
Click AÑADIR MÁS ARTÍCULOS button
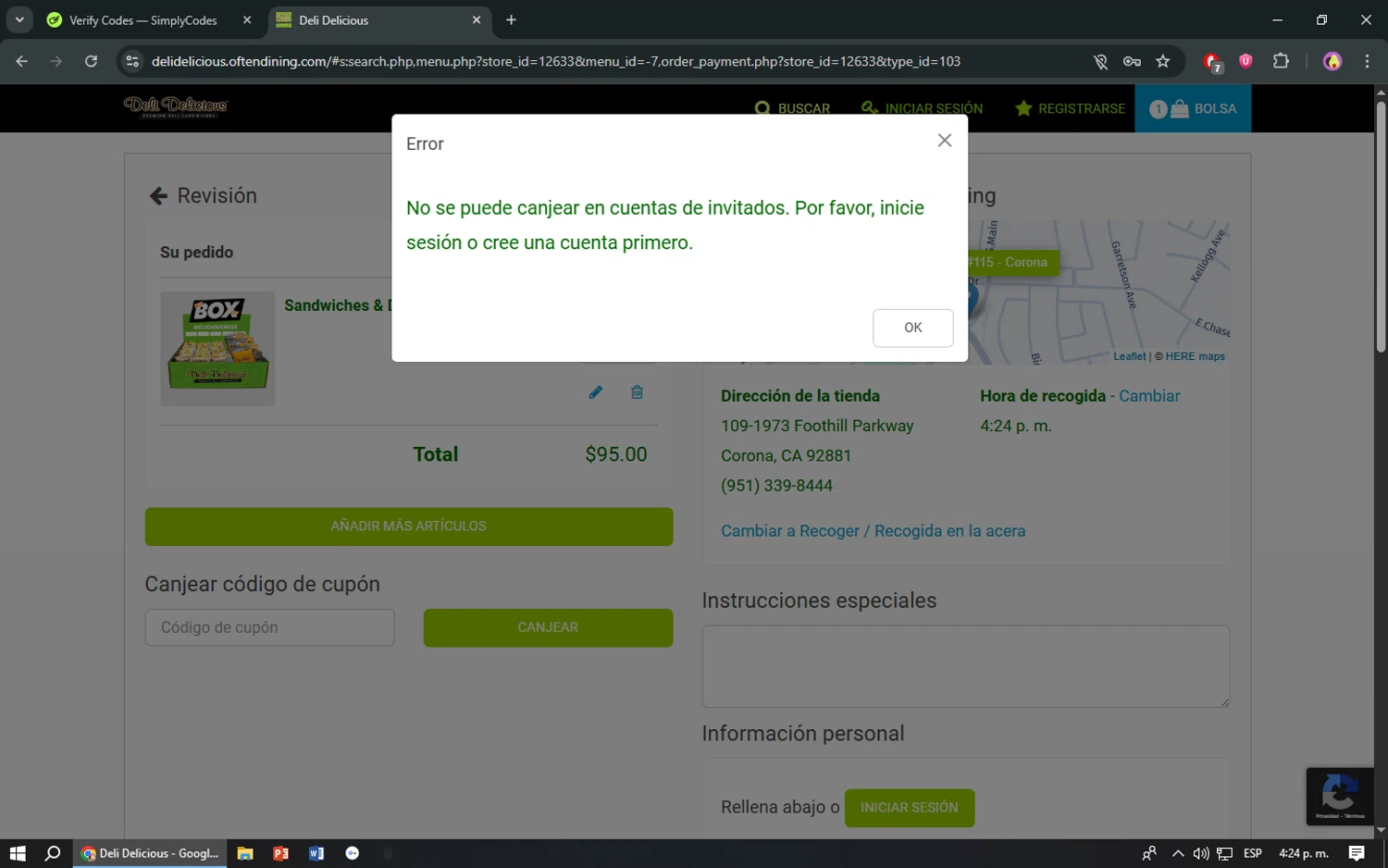point(408,526)
